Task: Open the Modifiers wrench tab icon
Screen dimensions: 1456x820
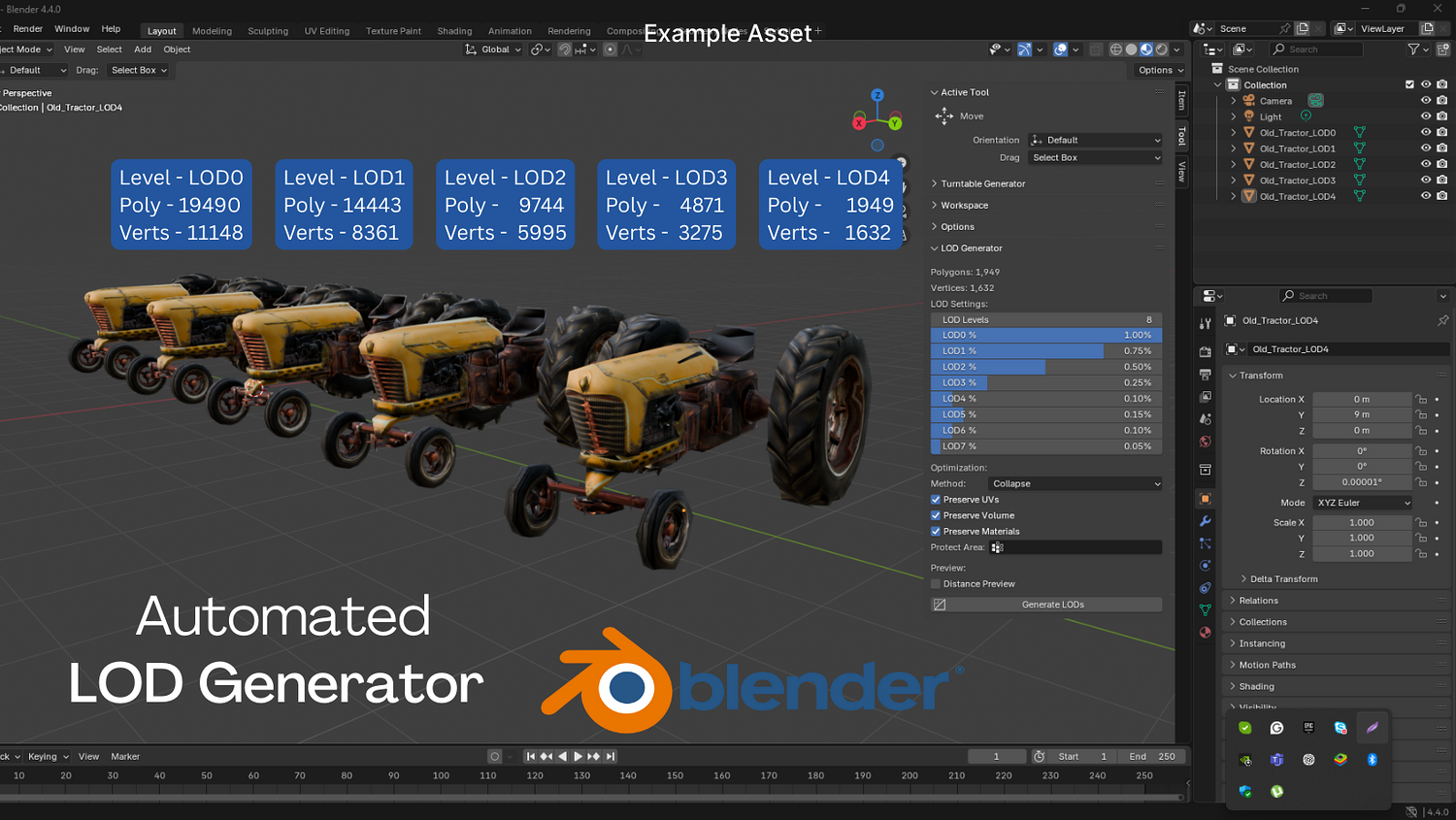Action: point(1205,521)
